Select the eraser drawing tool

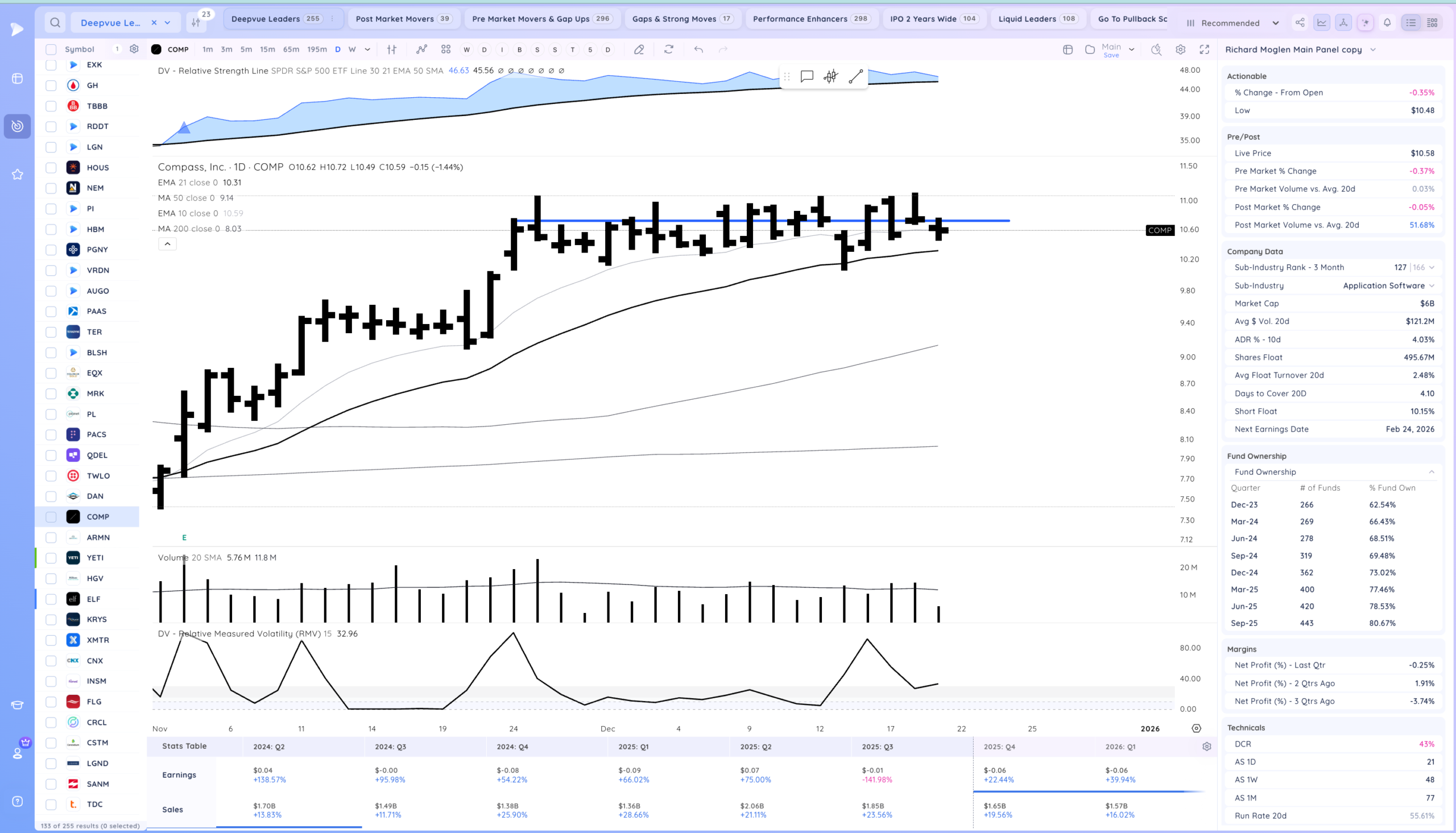click(639, 50)
